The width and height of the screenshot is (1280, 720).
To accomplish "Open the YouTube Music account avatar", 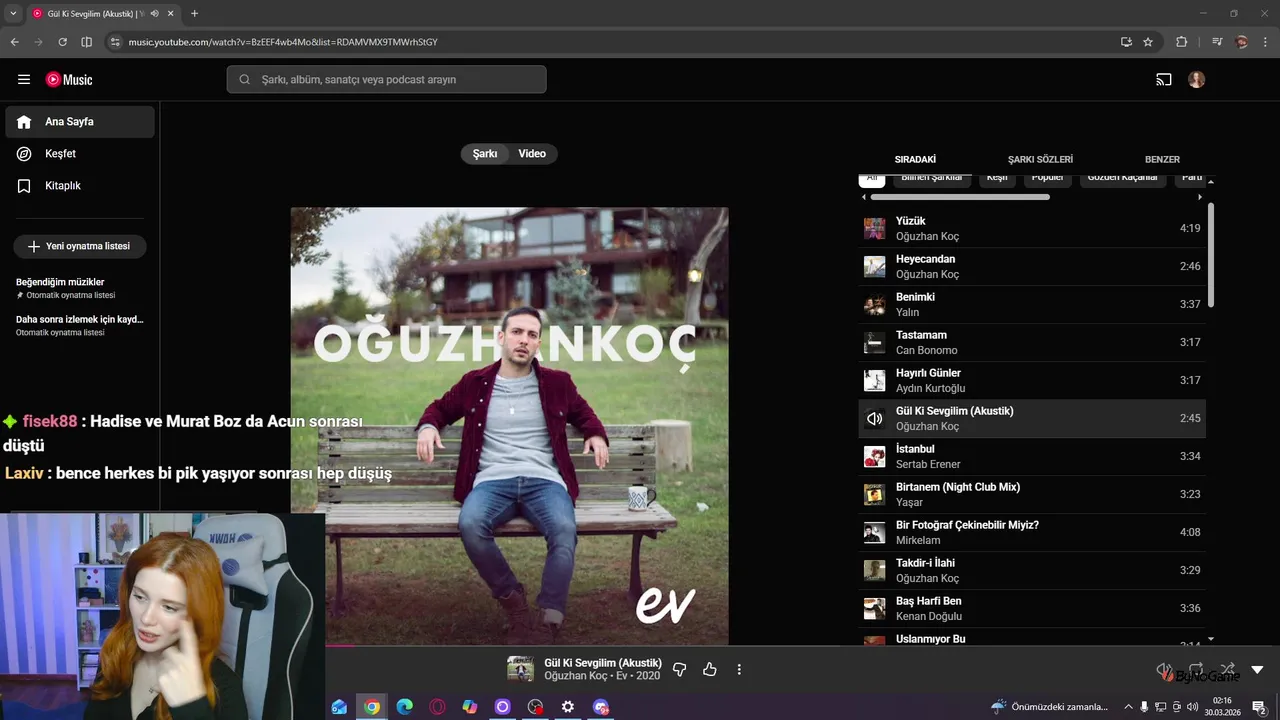I will (x=1197, y=80).
